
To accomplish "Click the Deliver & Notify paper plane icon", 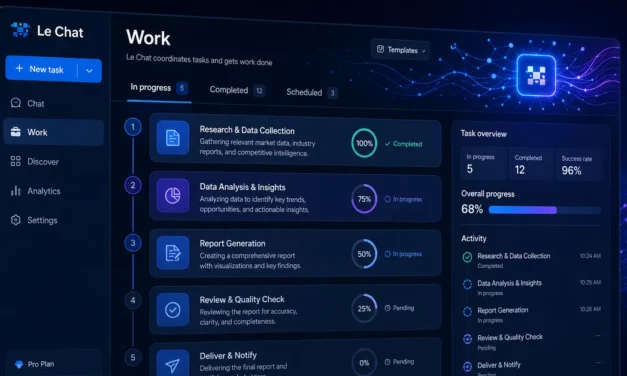I will [173, 364].
